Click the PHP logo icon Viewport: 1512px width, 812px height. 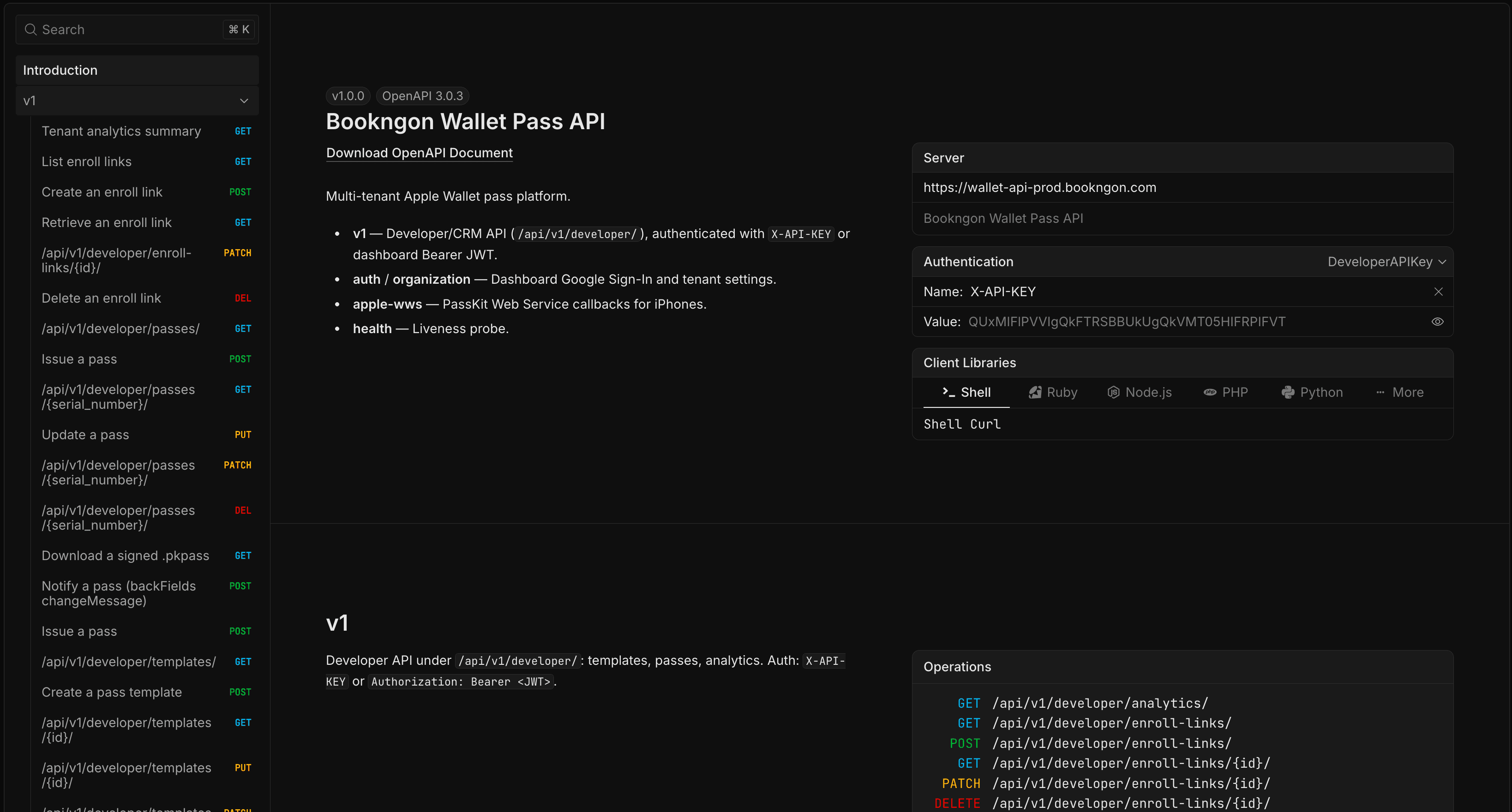pyautogui.click(x=1210, y=392)
